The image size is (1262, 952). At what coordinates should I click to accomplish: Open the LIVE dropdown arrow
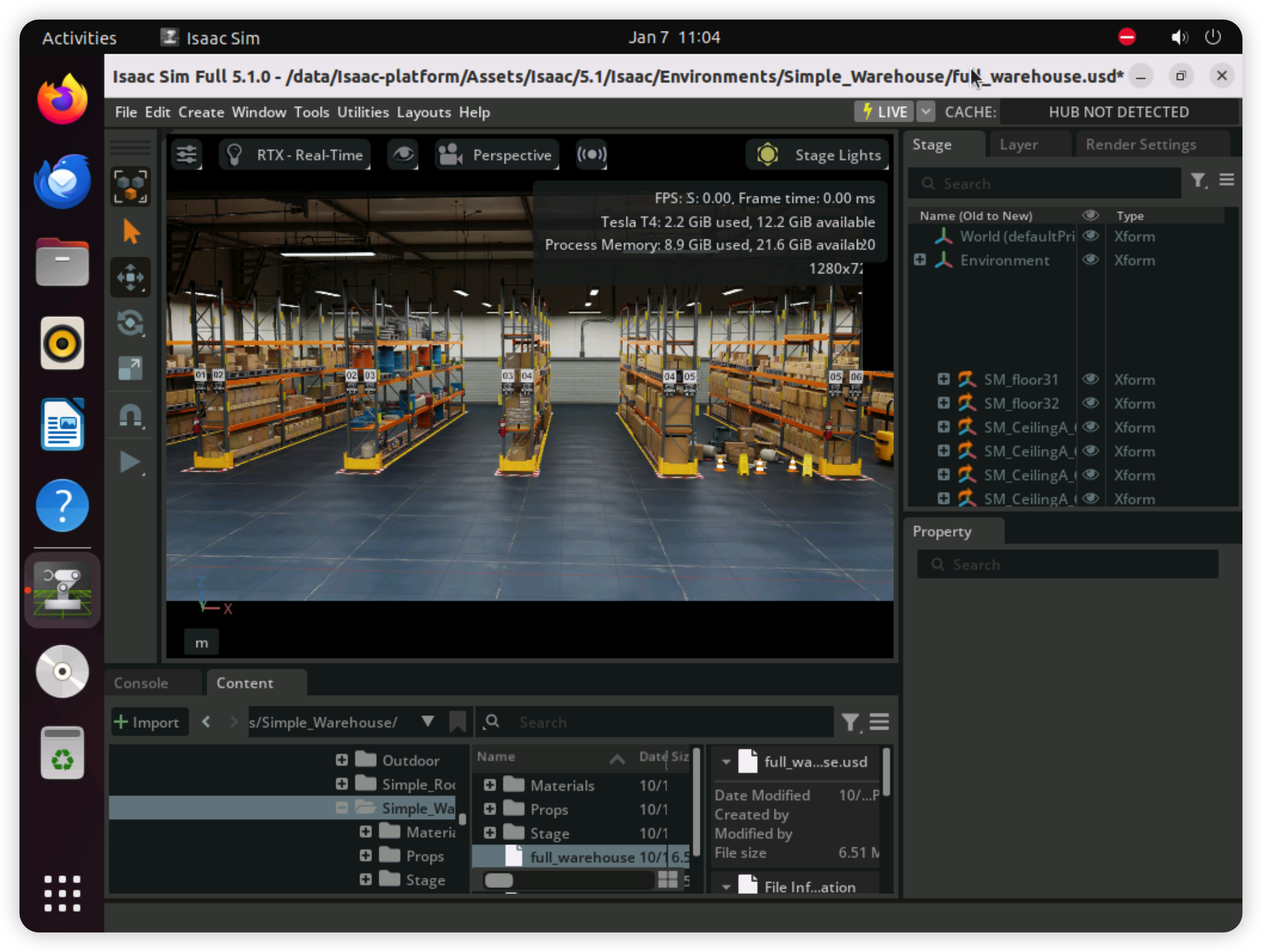click(926, 112)
